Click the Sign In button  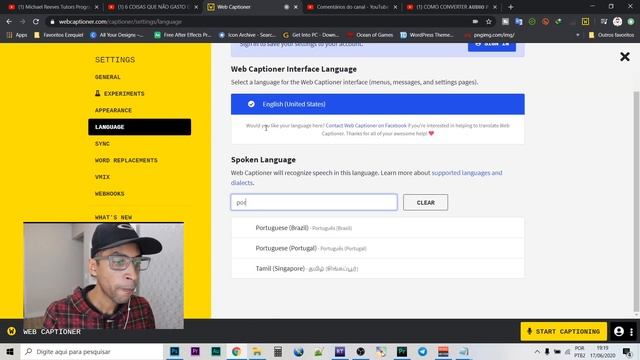coord(492,45)
